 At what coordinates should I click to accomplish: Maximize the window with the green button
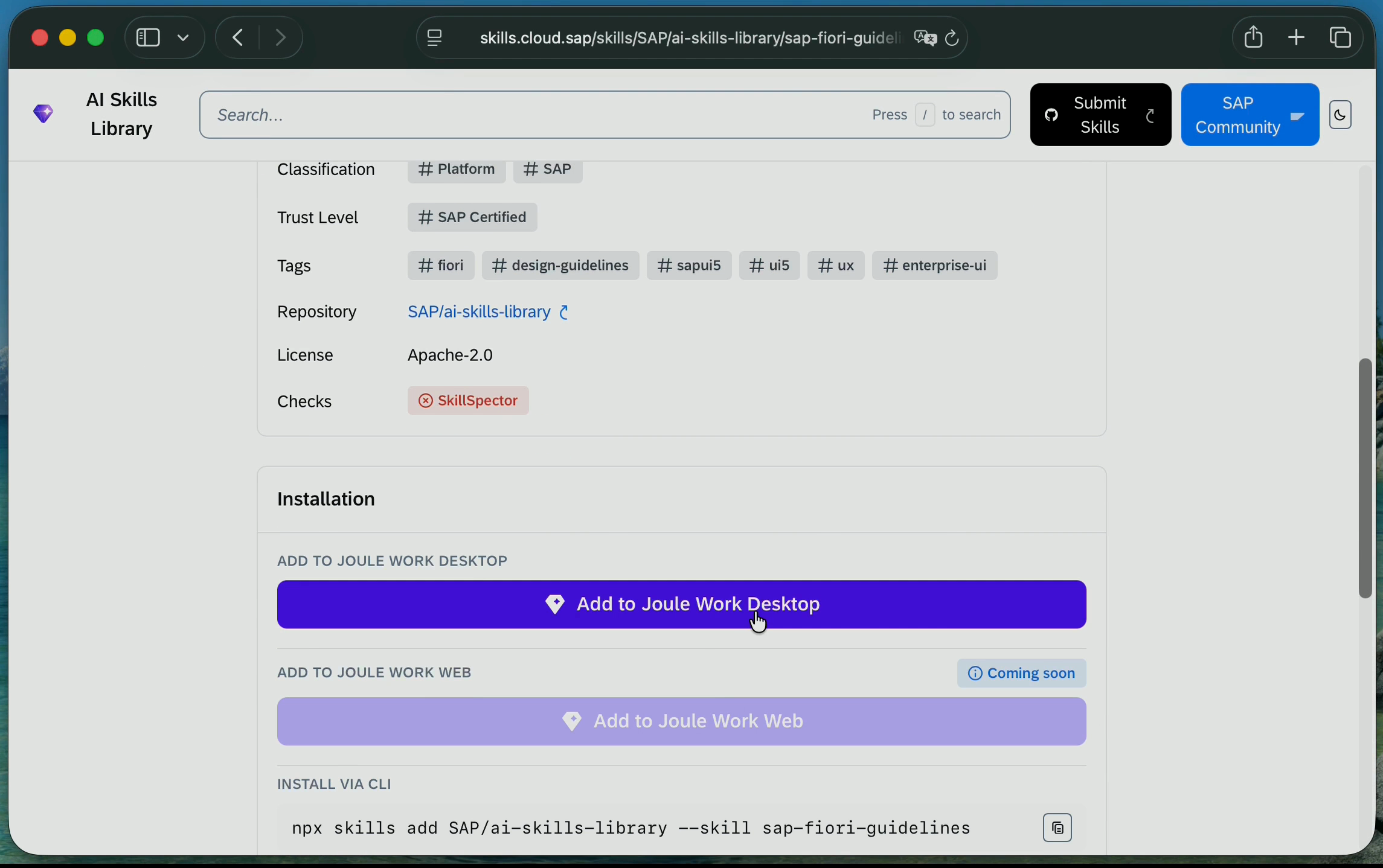(x=95, y=38)
